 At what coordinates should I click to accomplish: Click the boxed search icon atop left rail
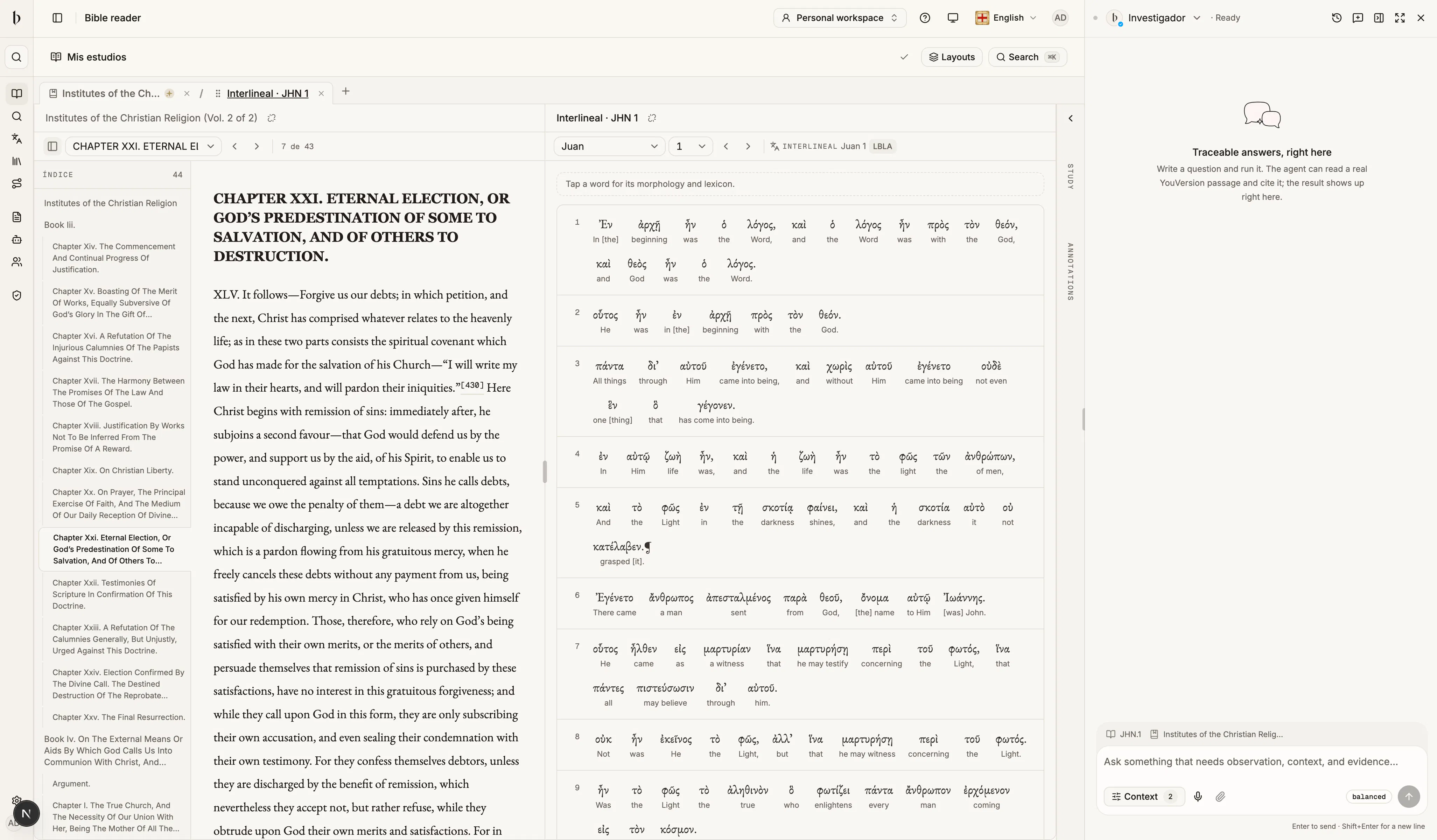(x=16, y=57)
